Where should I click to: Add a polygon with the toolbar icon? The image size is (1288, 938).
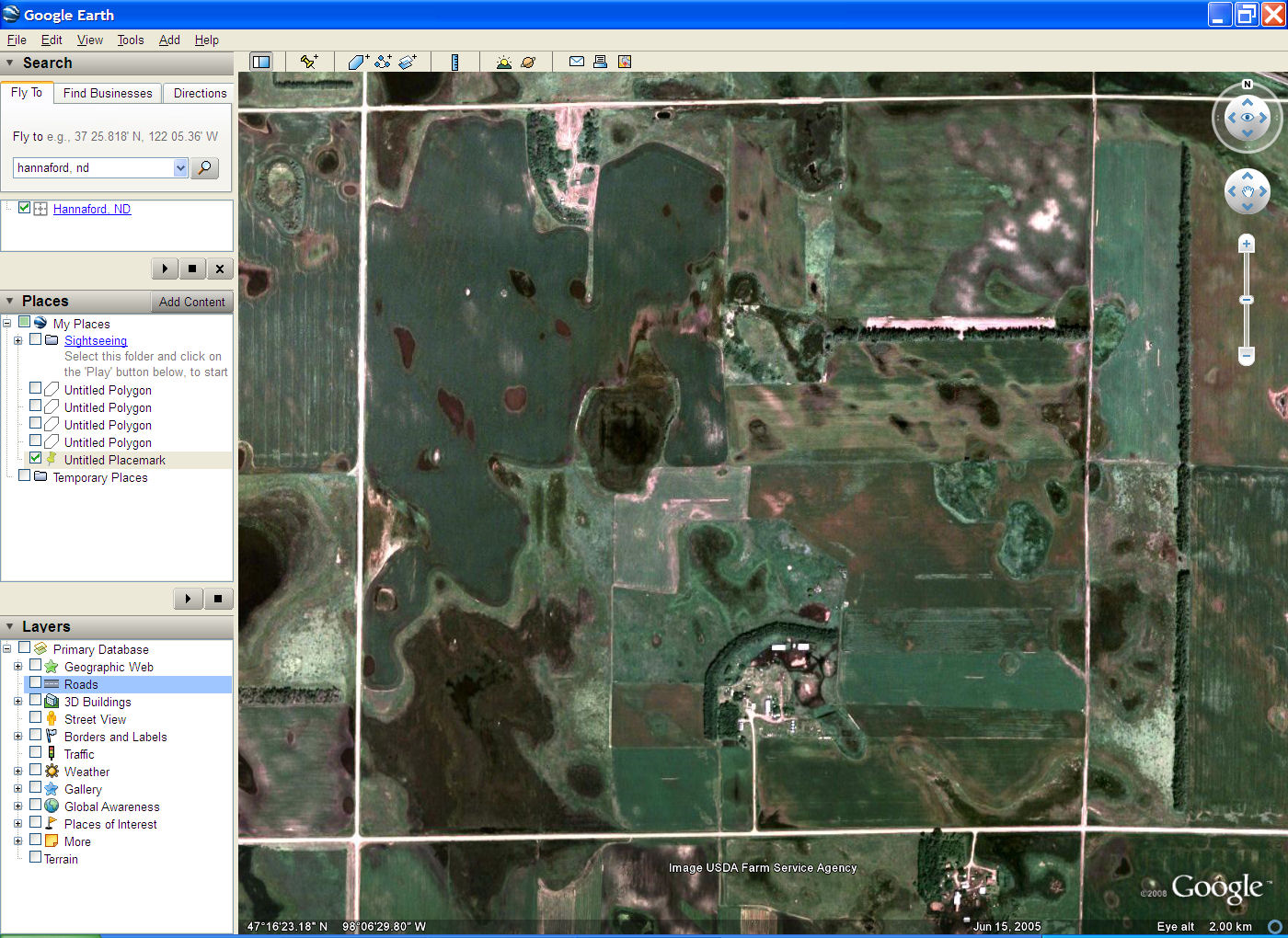pos(358,62)
